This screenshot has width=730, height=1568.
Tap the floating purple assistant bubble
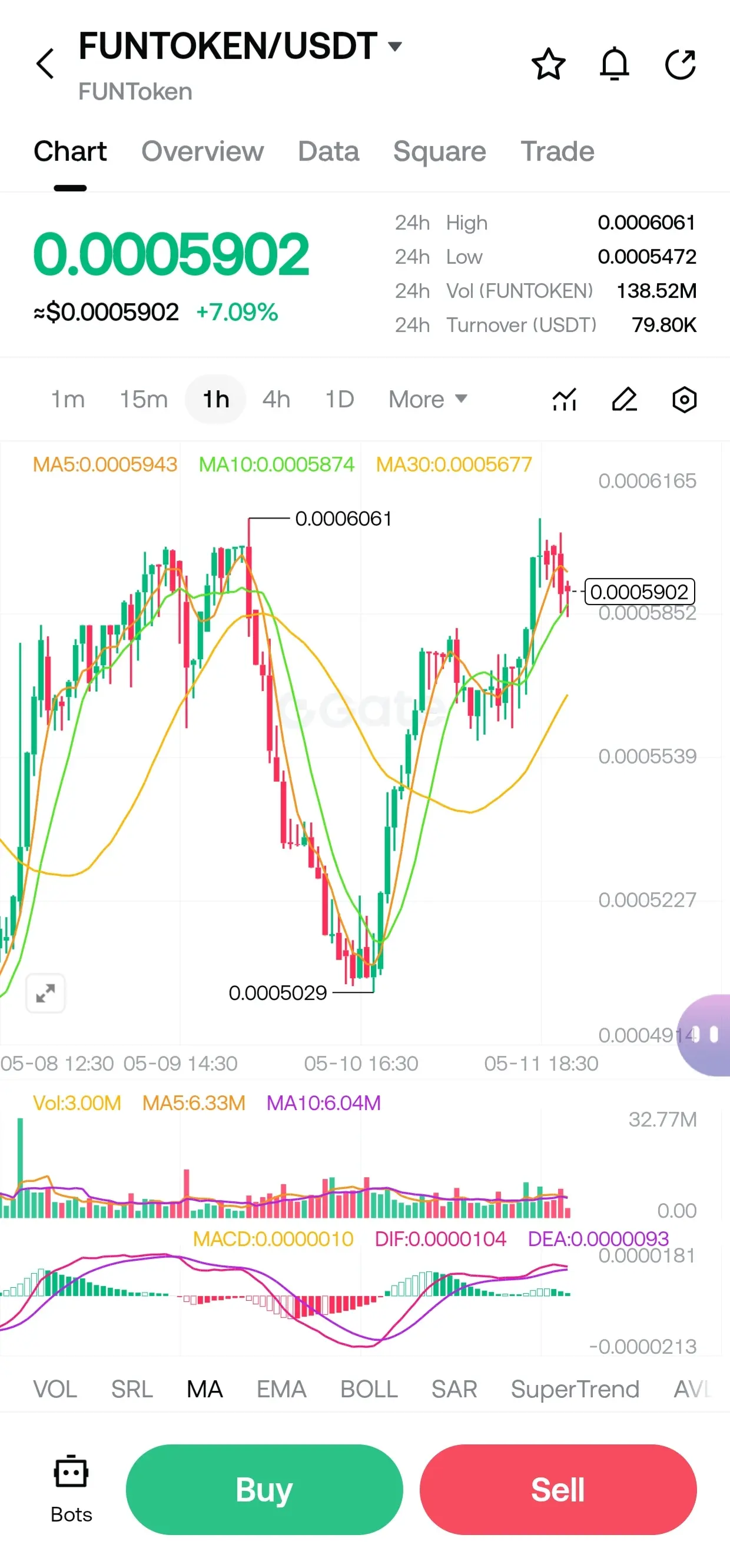[x=705, y=1035]
